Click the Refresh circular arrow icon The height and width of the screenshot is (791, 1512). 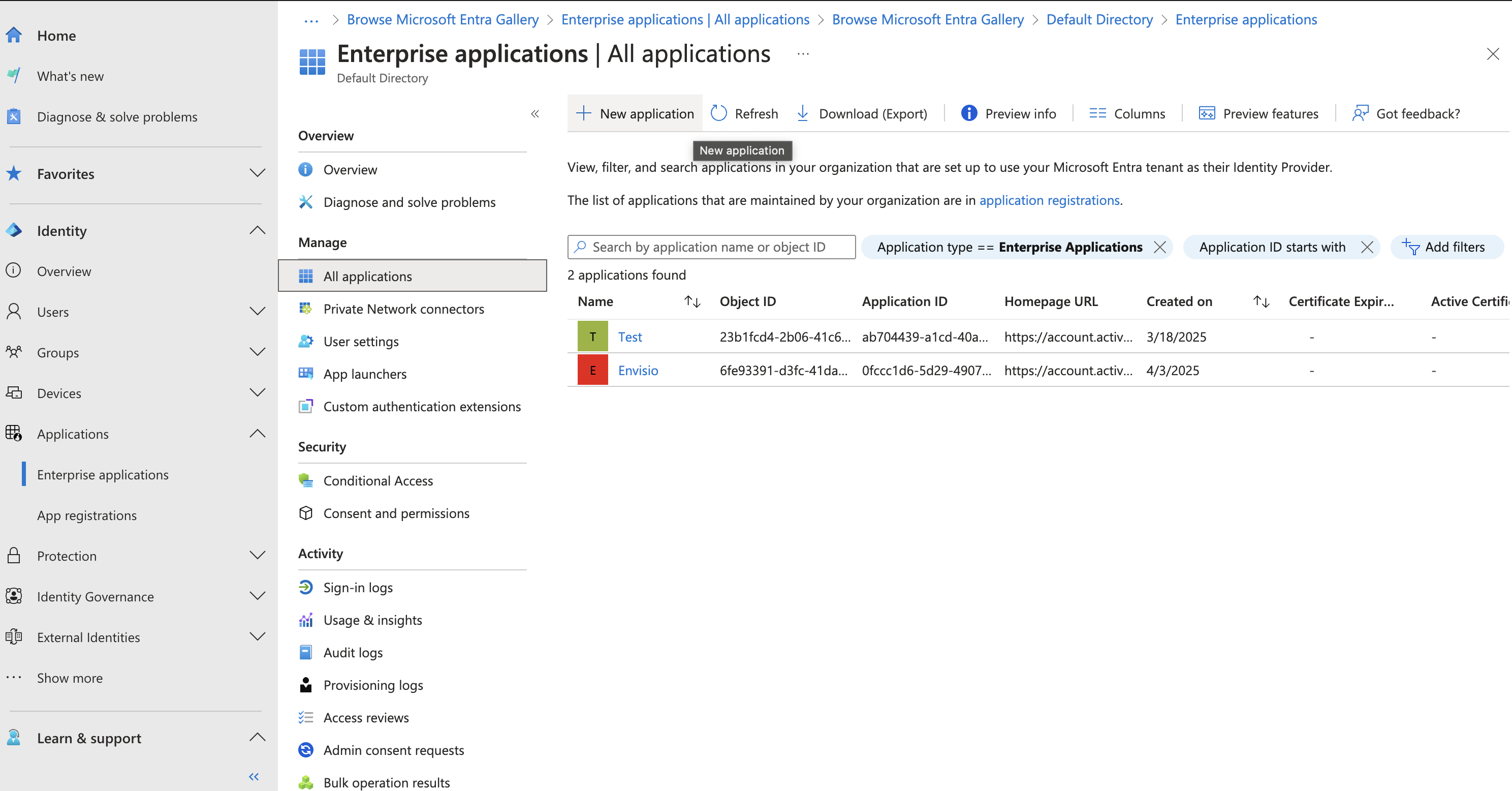[x=718, y=113]
